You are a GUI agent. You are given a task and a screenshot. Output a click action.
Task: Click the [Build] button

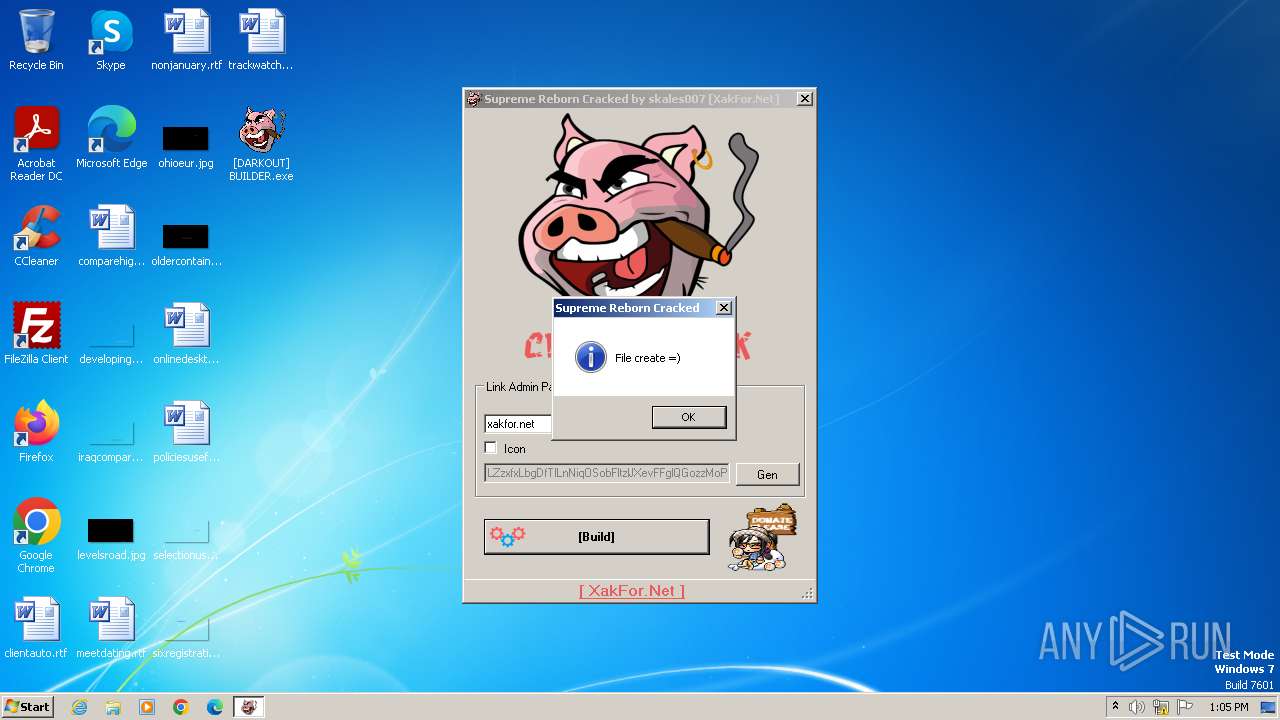(596, 537)
